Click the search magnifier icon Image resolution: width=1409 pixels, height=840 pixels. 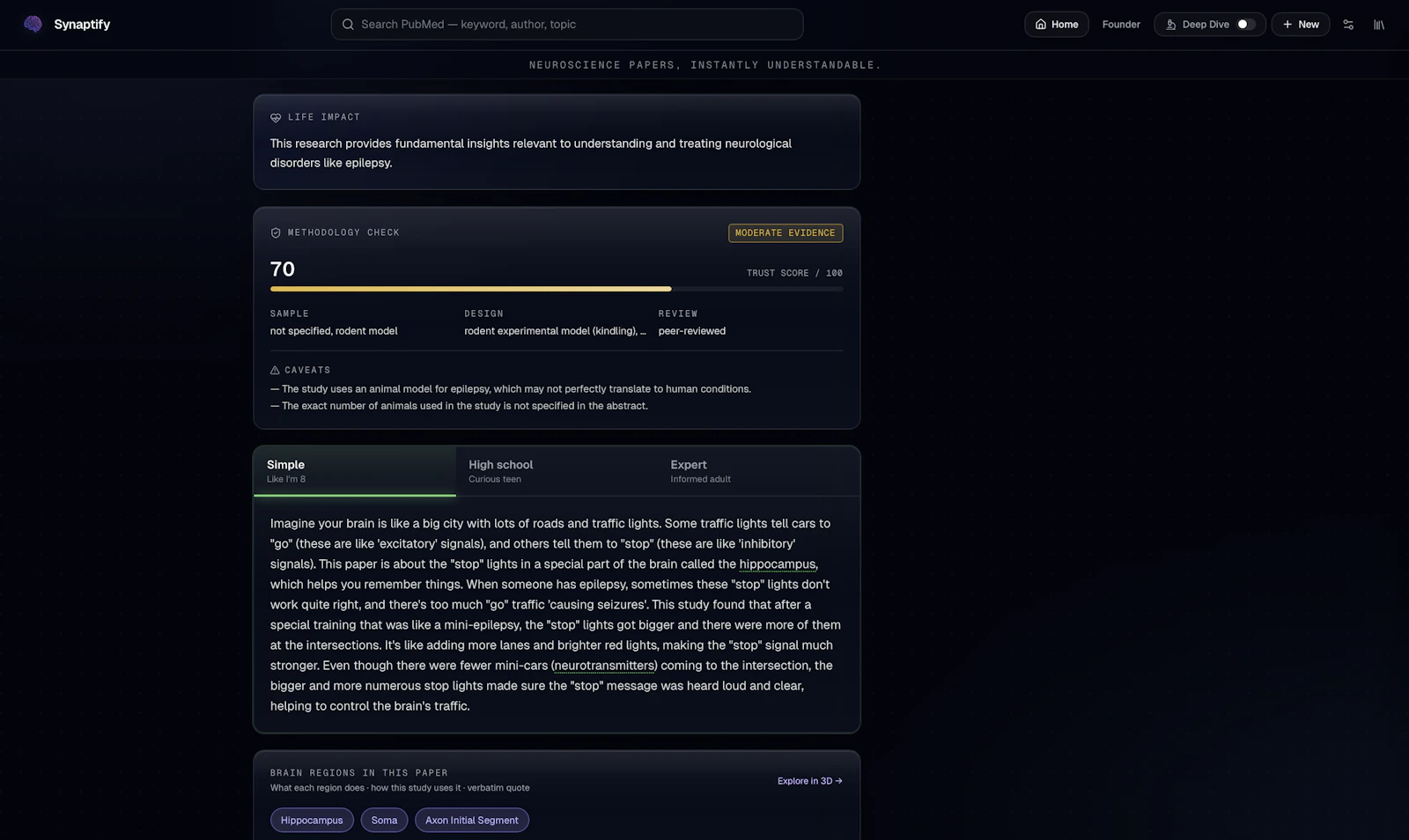pos(348,25)
